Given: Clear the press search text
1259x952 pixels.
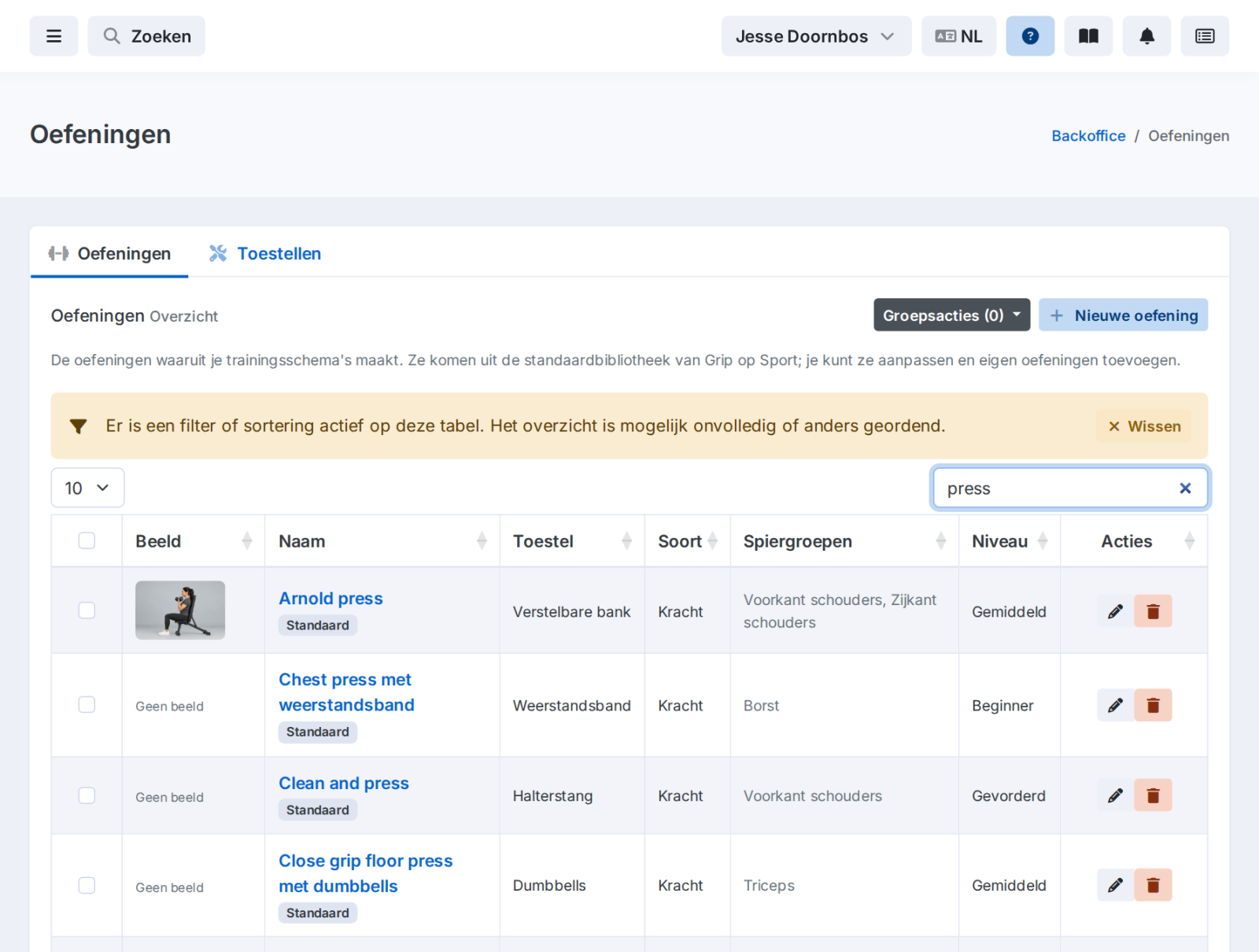Looking at the screenshot, I should tap(1185, 489).
